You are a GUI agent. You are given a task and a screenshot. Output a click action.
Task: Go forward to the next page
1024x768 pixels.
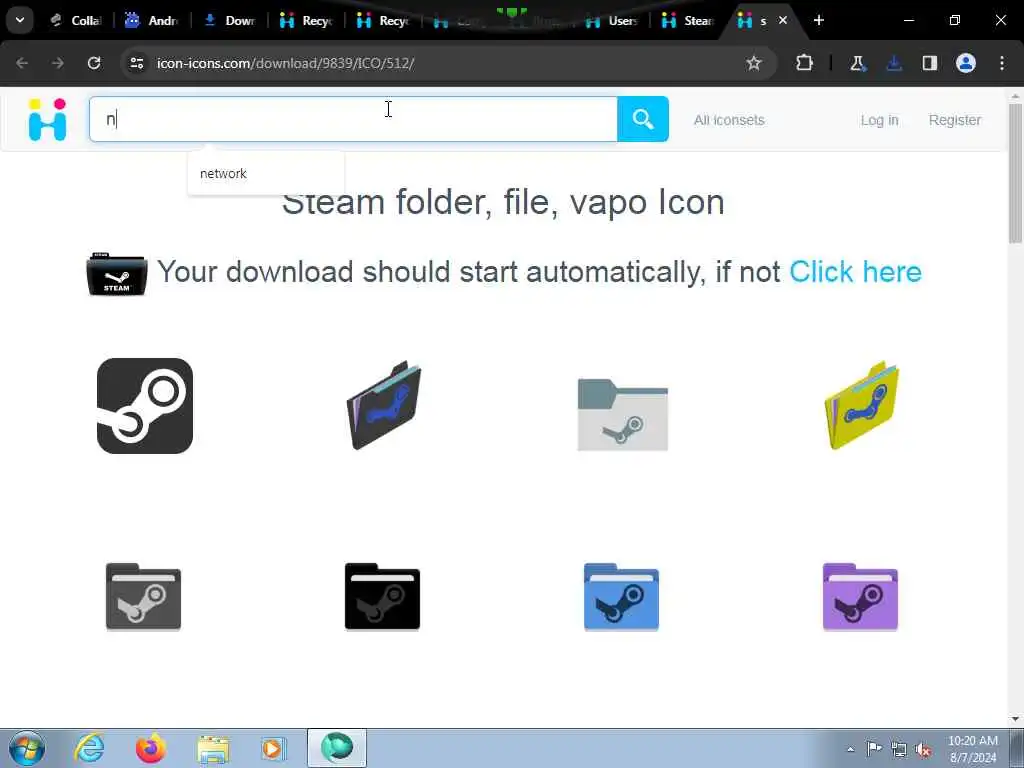(x=58, y=63)
